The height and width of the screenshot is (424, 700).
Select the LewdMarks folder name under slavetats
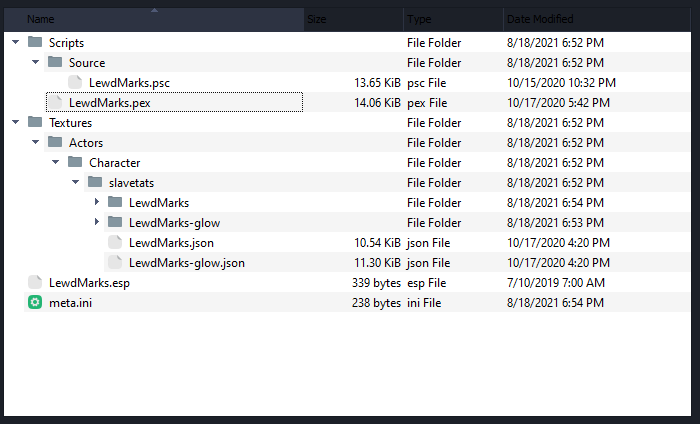(159, 203)
